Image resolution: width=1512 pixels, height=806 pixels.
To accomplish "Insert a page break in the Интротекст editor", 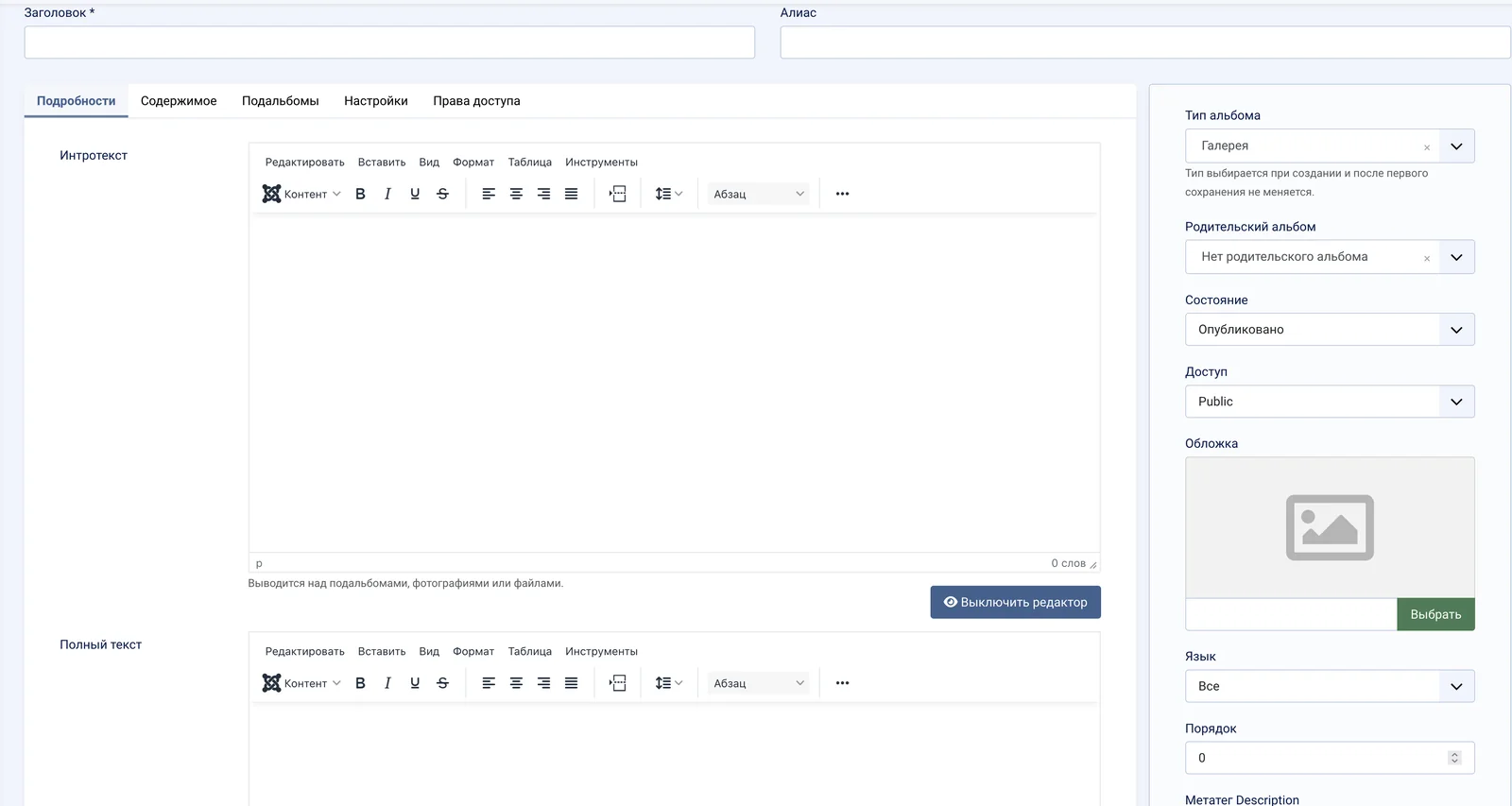I will [x=617, y=194].
